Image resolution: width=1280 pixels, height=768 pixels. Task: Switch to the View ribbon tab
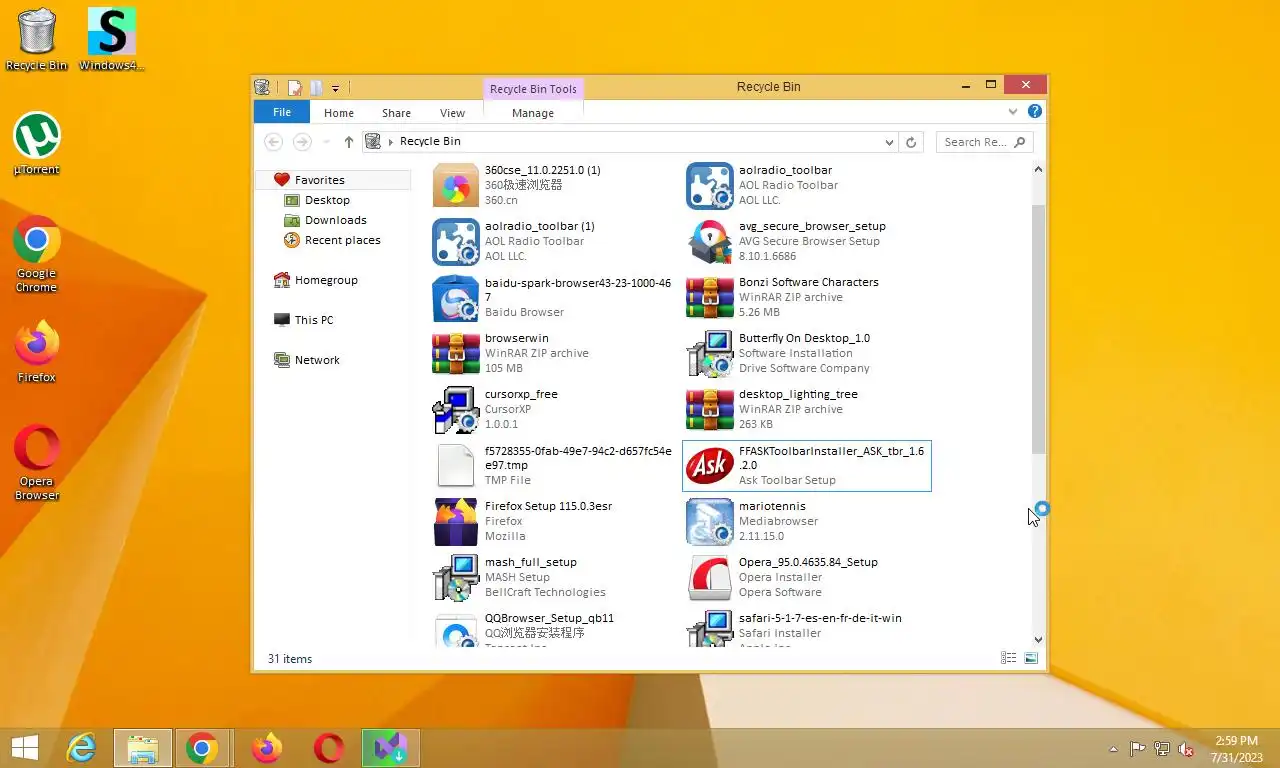[x=452, y=113]
